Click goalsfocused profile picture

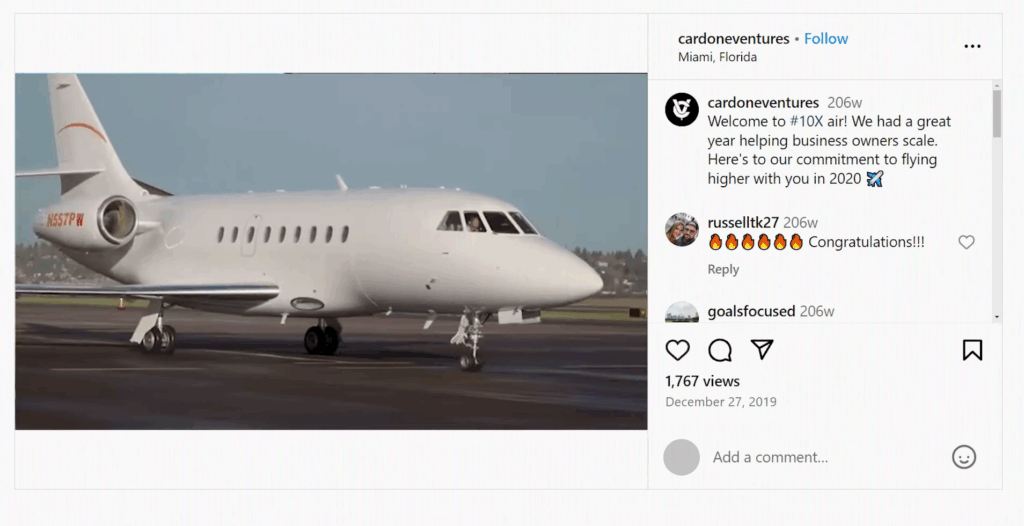click(x=682, y=312)
